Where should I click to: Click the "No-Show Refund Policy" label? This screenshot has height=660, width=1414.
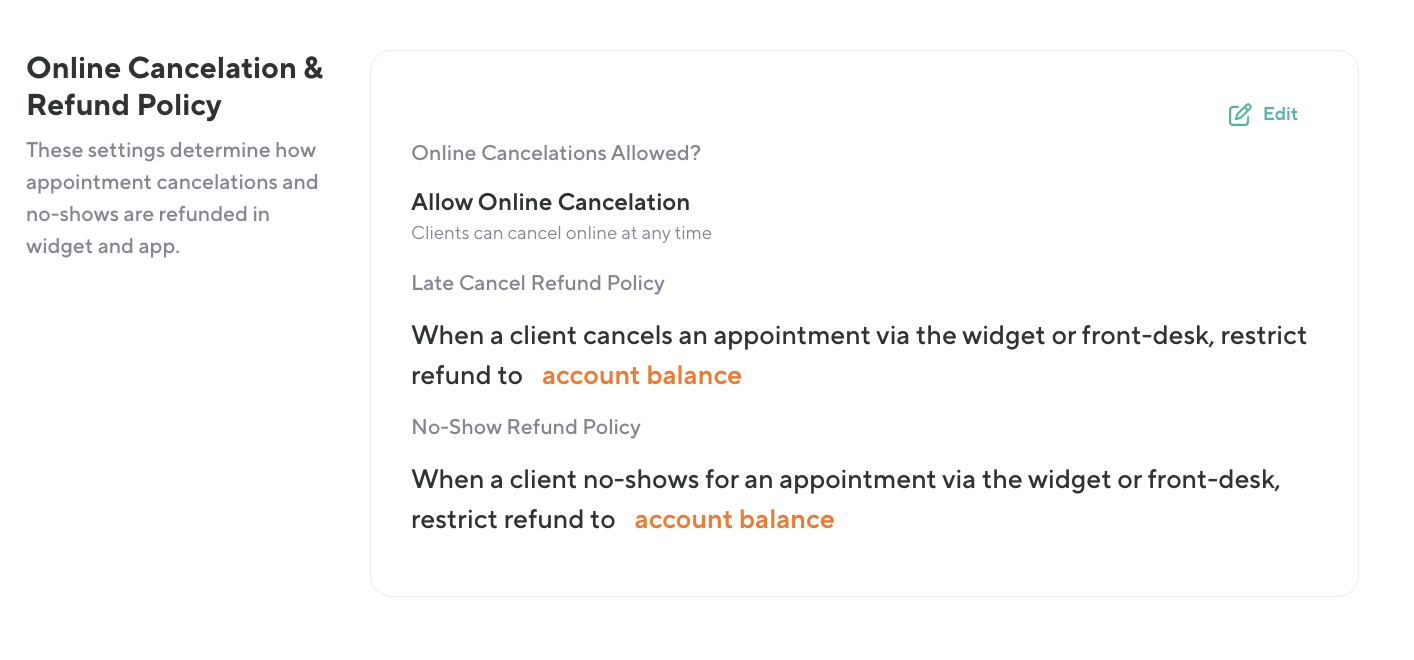point(526,428)
